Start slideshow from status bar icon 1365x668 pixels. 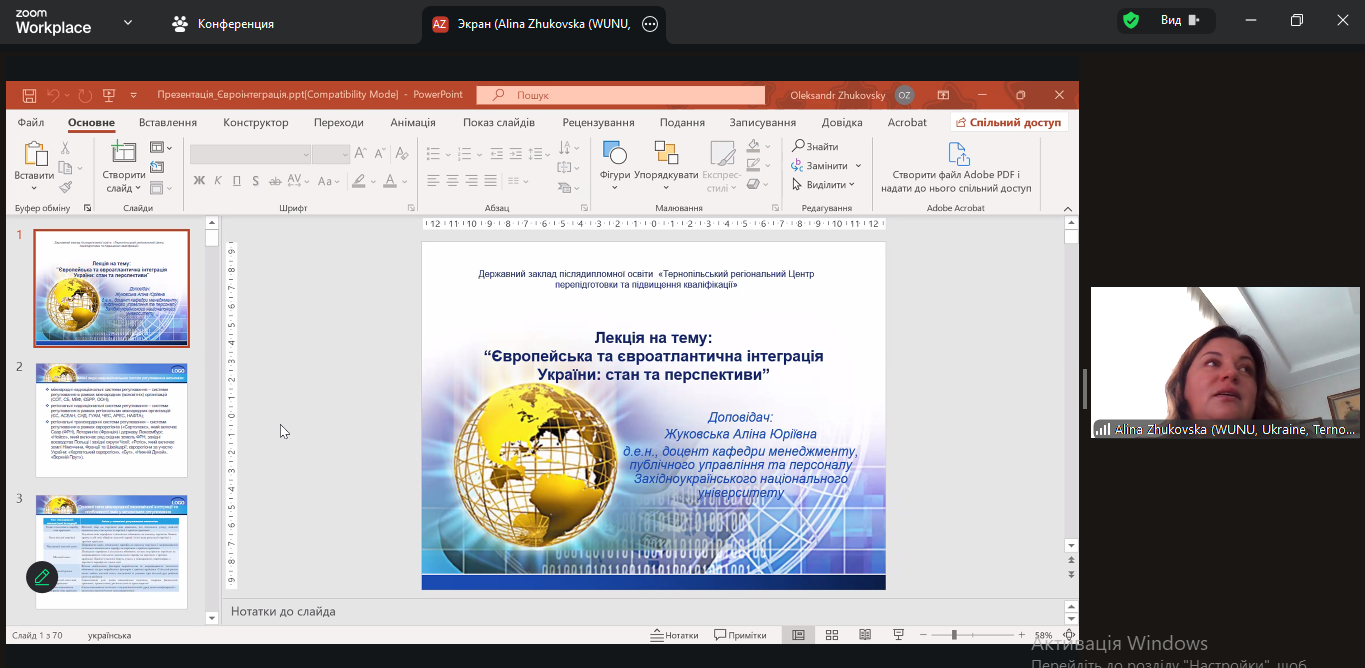point(898,635)
